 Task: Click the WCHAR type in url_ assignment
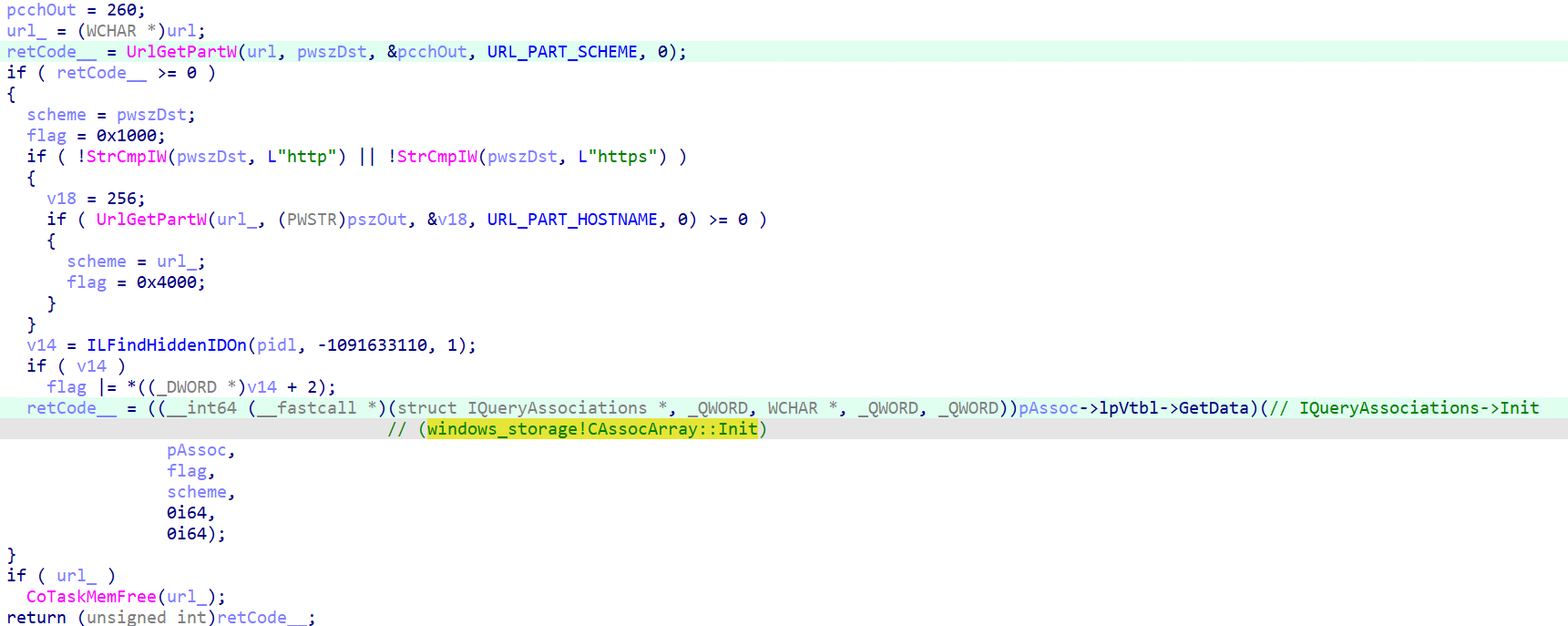[111, 31]
